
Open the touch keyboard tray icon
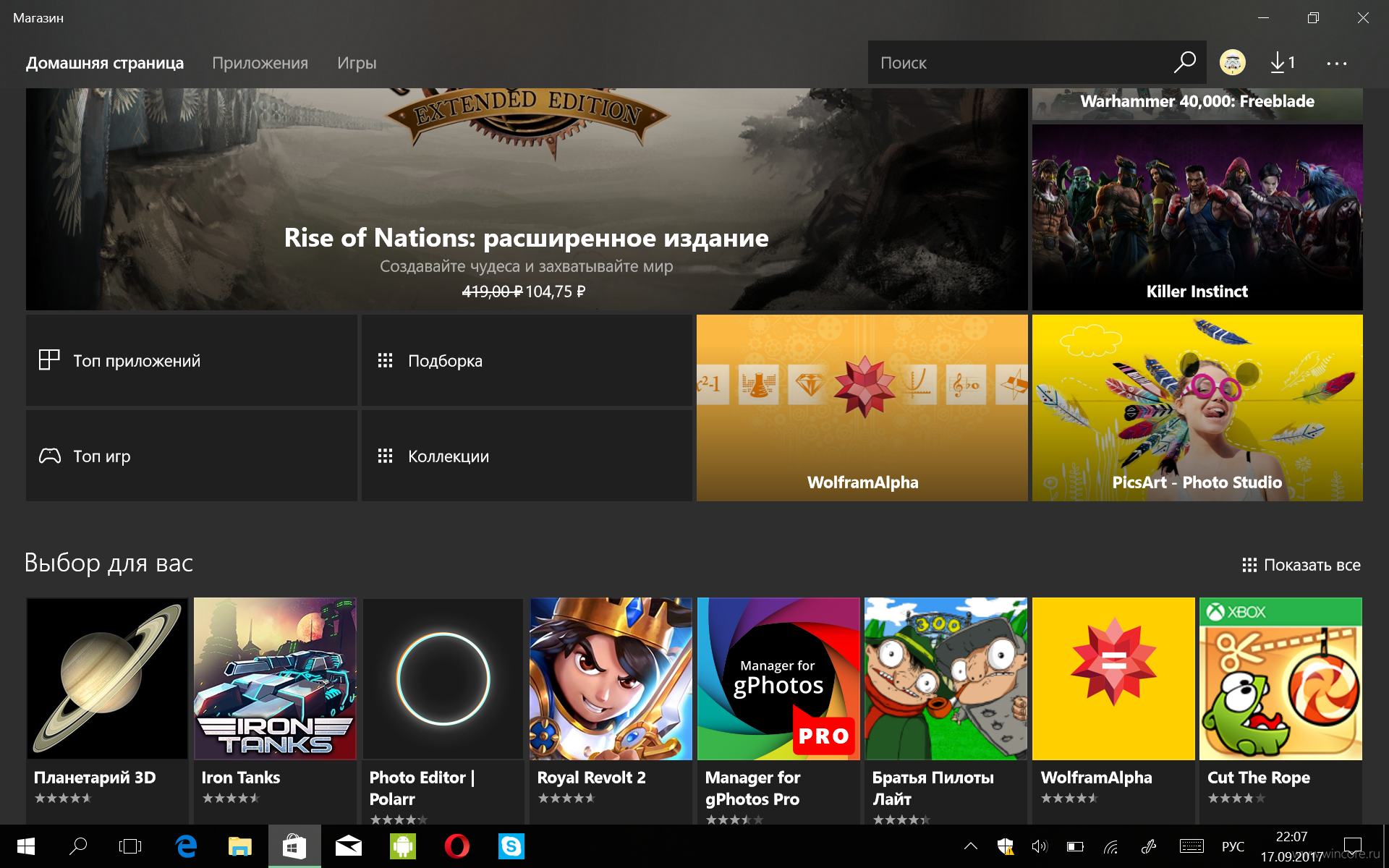click(x=1192, y=846)
